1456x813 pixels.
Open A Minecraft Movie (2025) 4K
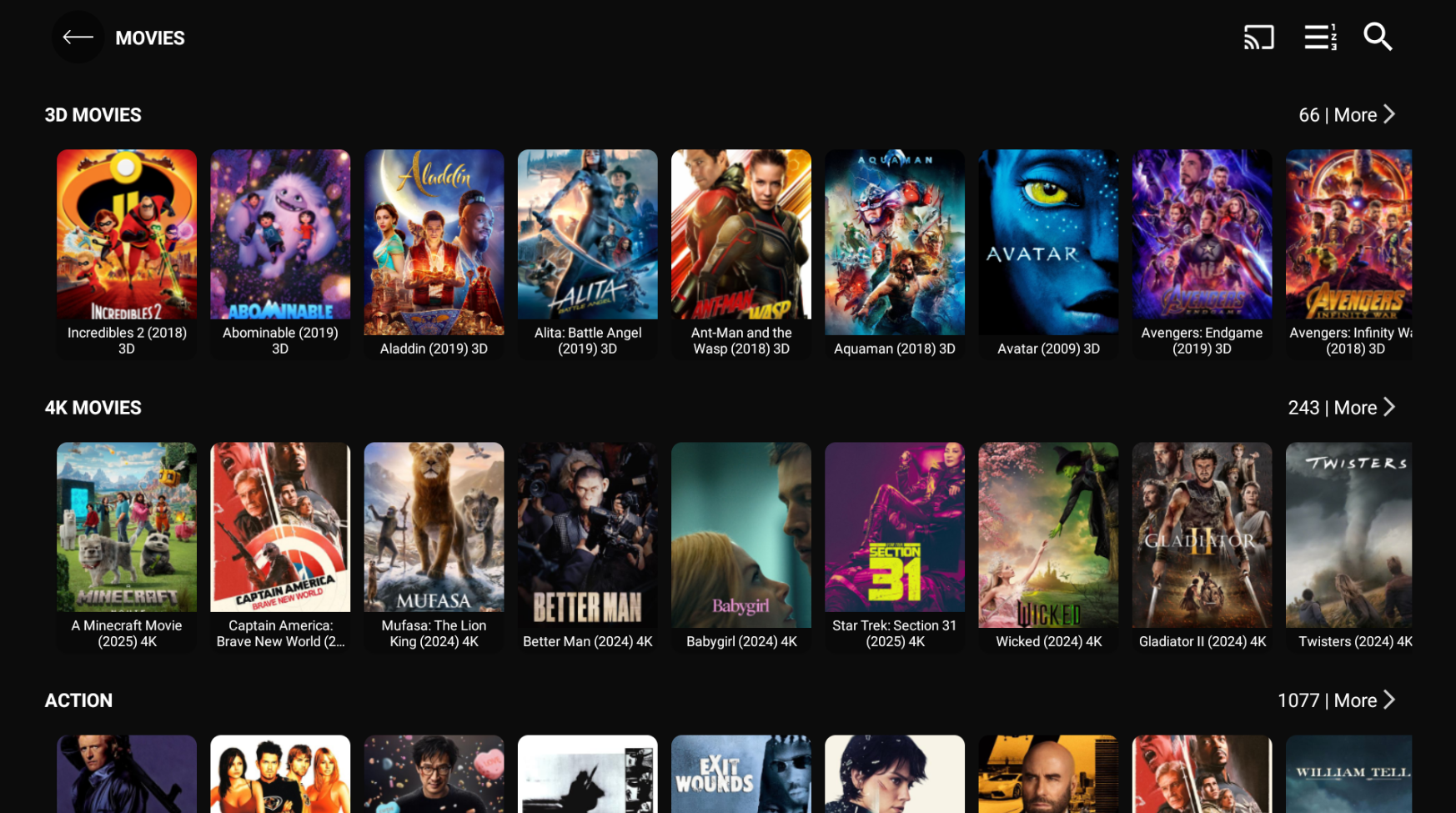click(127, 547)
